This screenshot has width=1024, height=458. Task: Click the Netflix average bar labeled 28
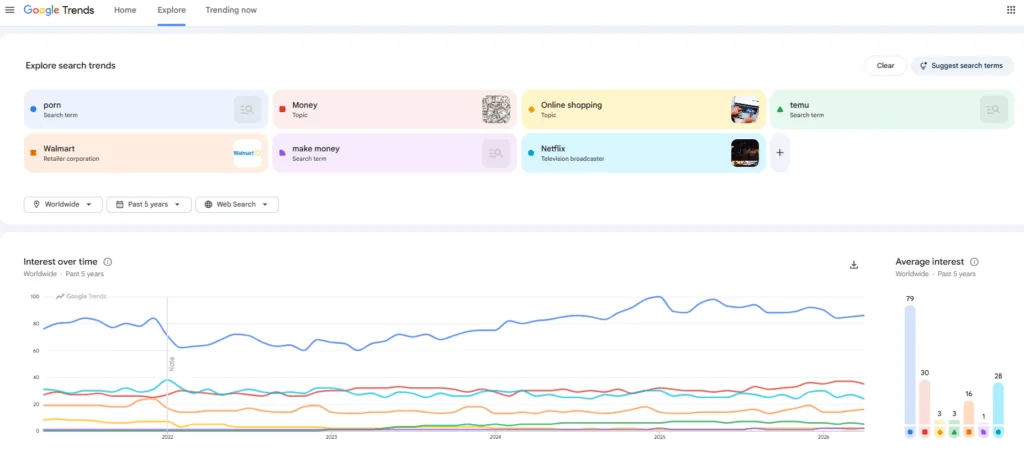tap(999, 404)
